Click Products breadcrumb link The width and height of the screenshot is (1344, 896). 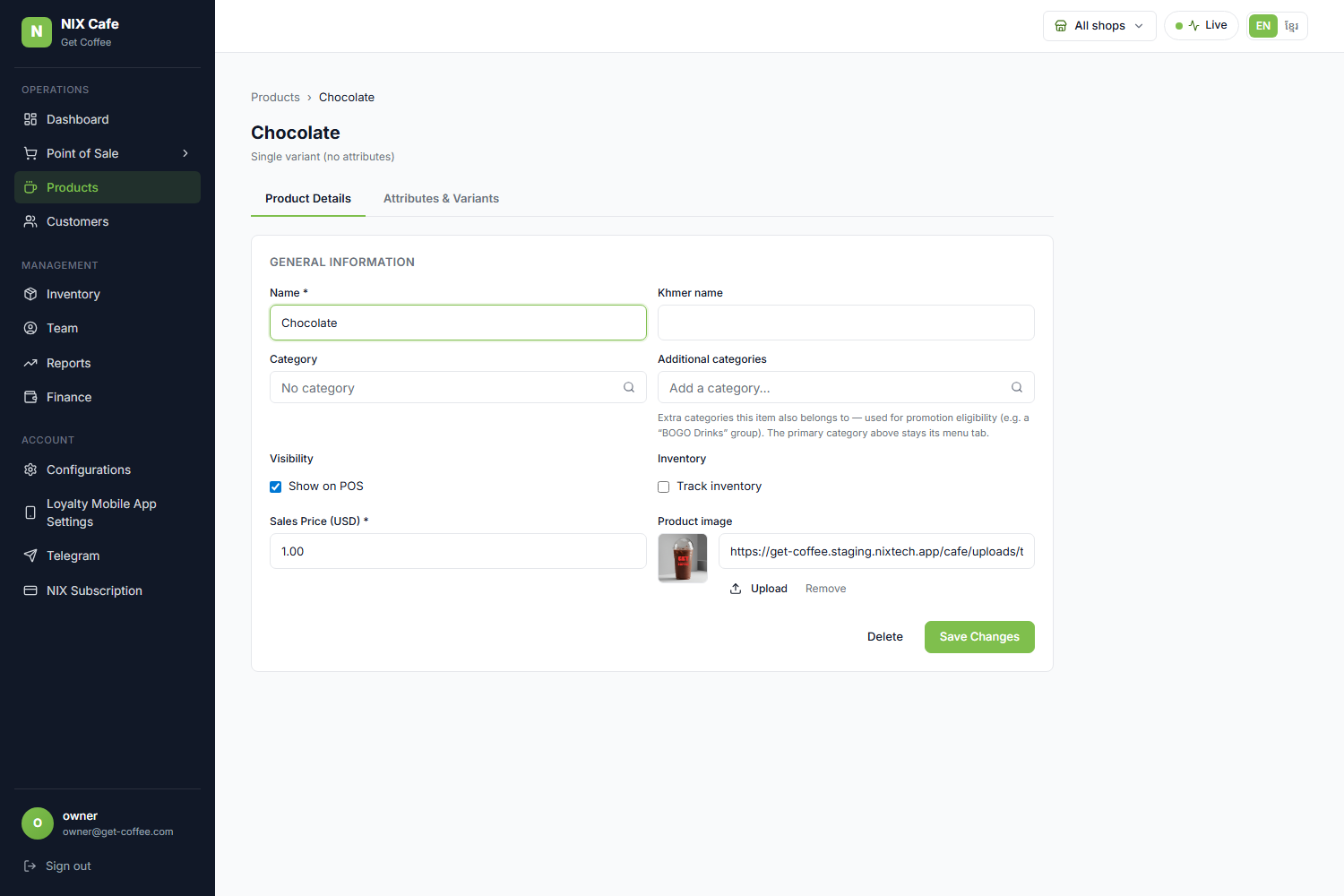(x=275, y=97)
